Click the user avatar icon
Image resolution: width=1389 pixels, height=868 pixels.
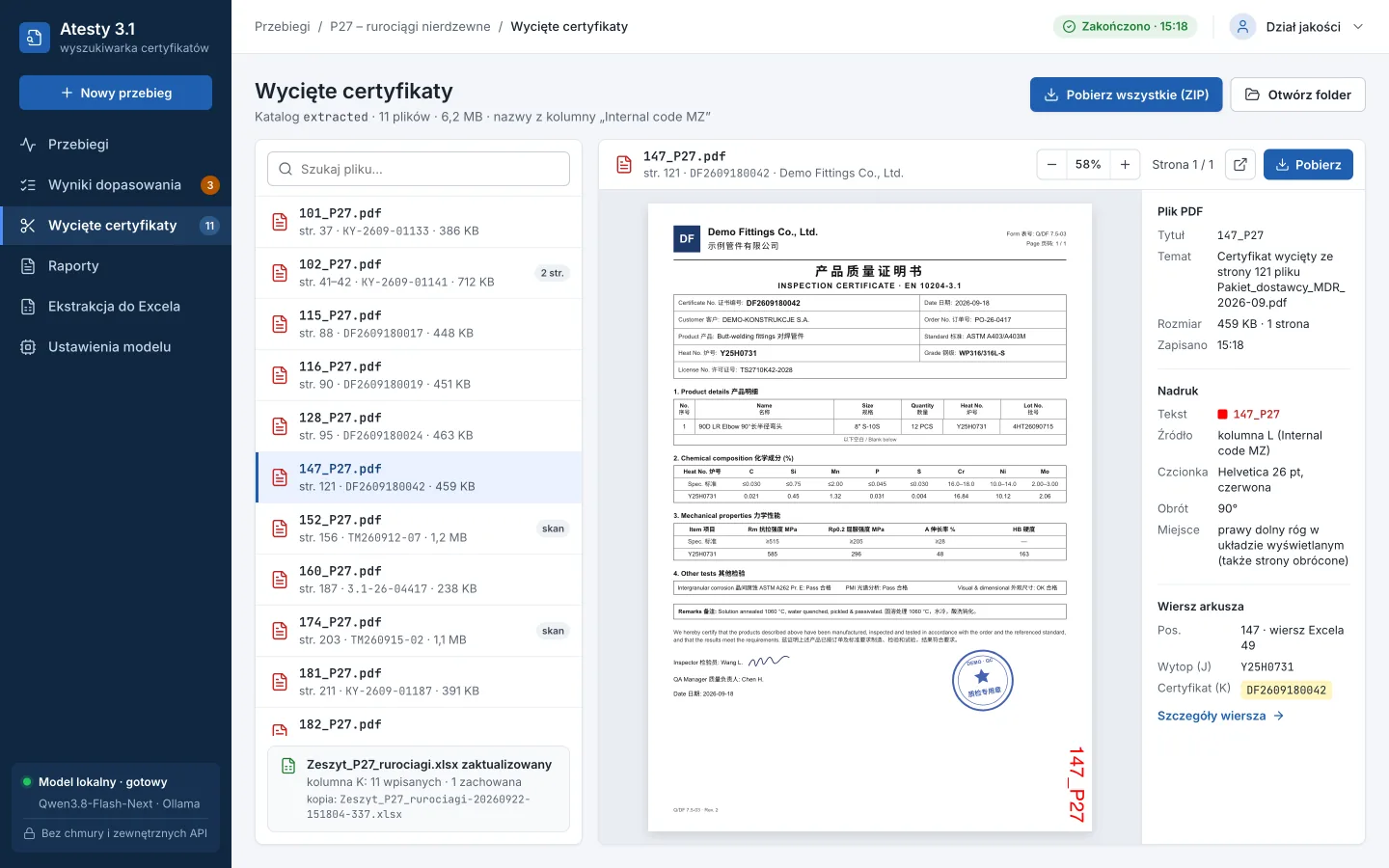coord(1242,27)
